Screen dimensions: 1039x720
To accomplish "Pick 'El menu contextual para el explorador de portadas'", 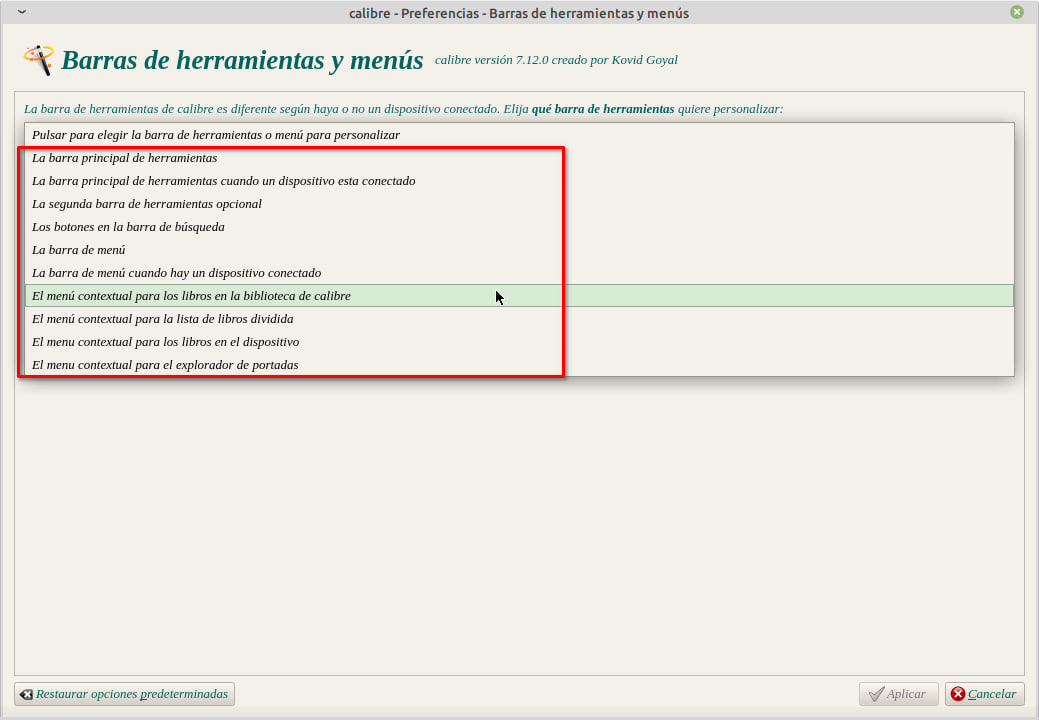I will point(520,365).
